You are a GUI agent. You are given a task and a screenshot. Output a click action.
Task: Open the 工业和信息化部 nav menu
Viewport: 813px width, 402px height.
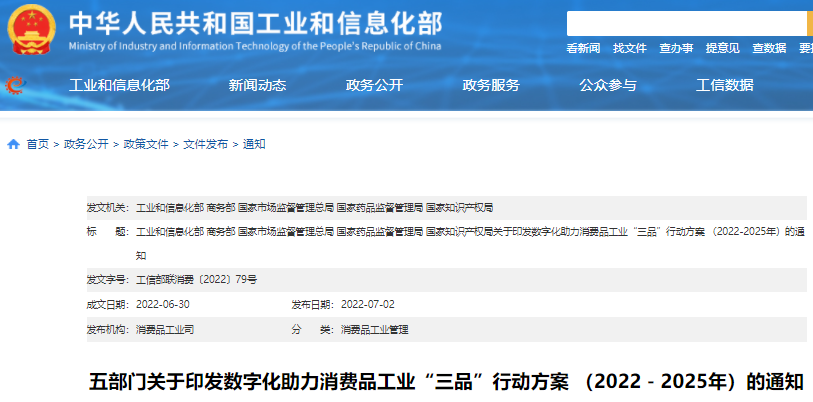(119, 85)
